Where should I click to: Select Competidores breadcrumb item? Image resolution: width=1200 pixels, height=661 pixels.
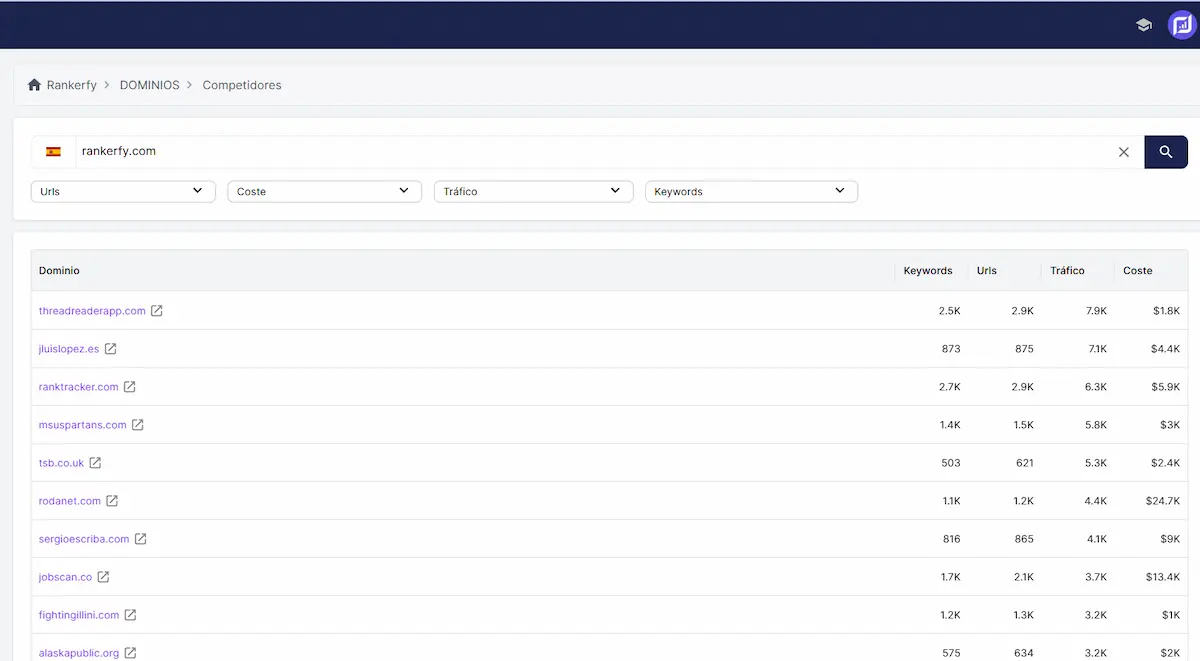point(242,85)
